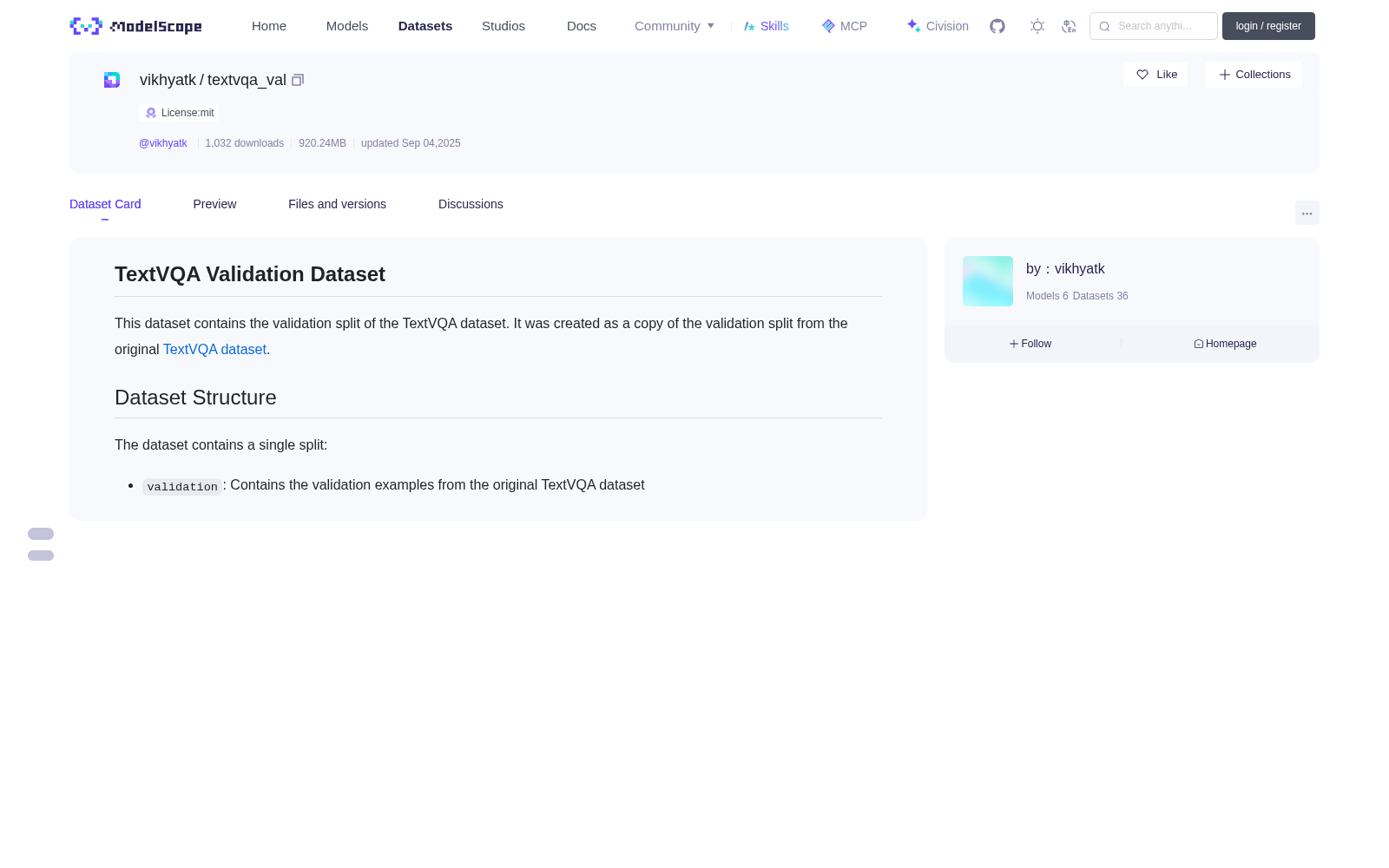This screenshot has width=1389, height=868.
Task: Switch to Files and versions tab
Action: [337, 204]
